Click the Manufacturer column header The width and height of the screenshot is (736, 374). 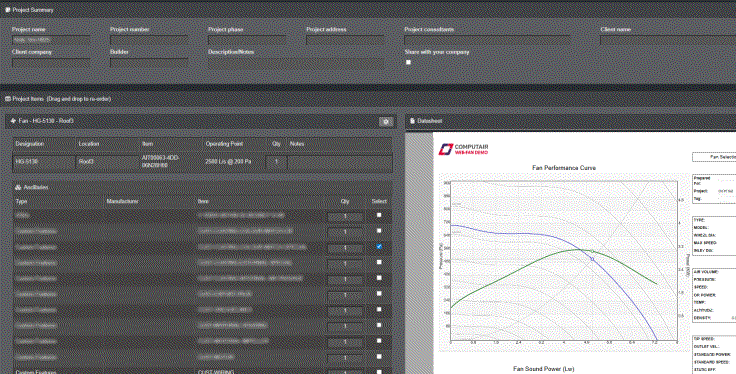123,201
